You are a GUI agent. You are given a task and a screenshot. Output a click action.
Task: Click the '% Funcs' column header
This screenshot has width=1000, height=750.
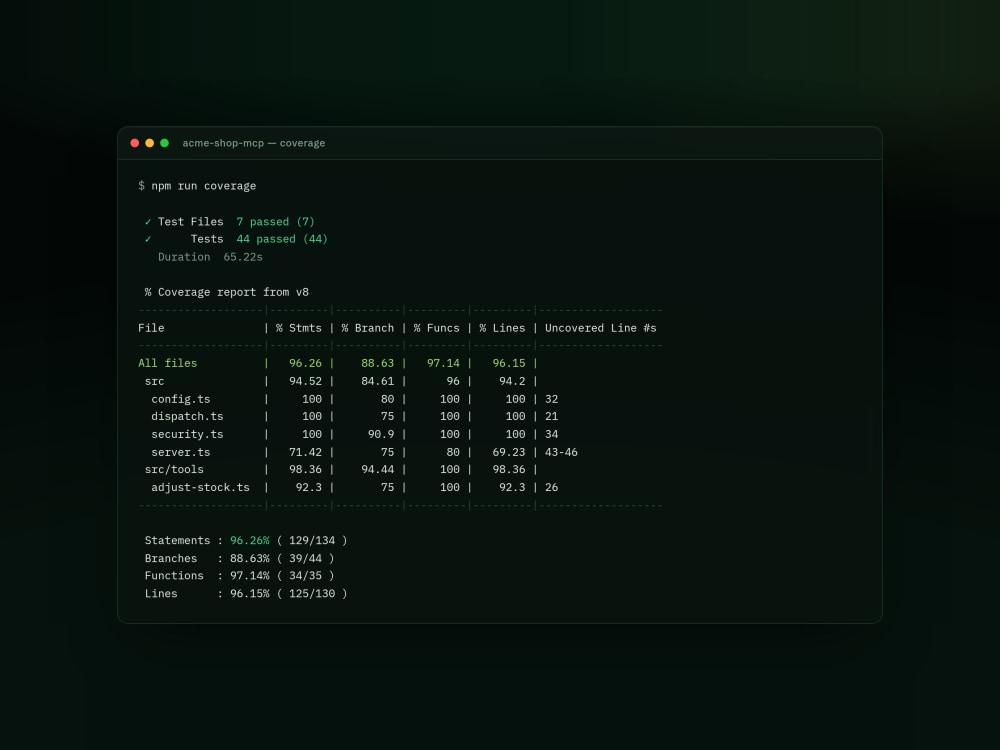(x=436, y=328)
